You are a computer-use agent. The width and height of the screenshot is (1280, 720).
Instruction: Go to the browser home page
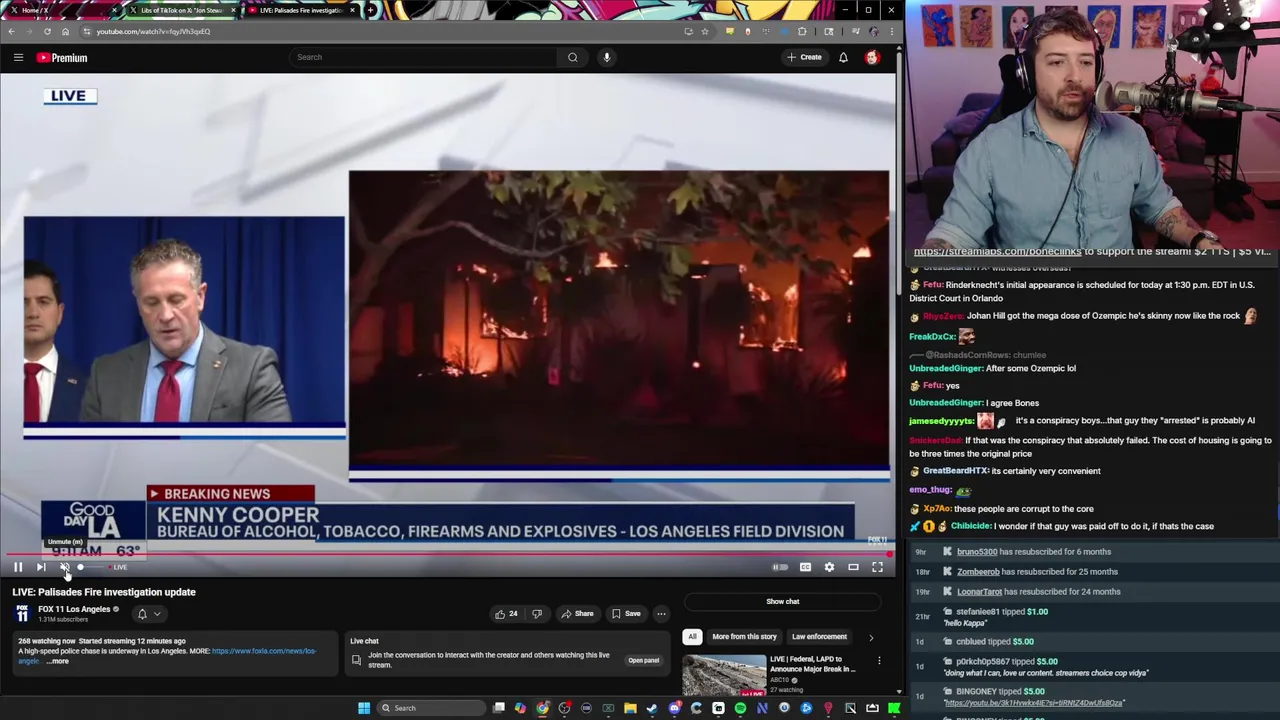(65, 31)
